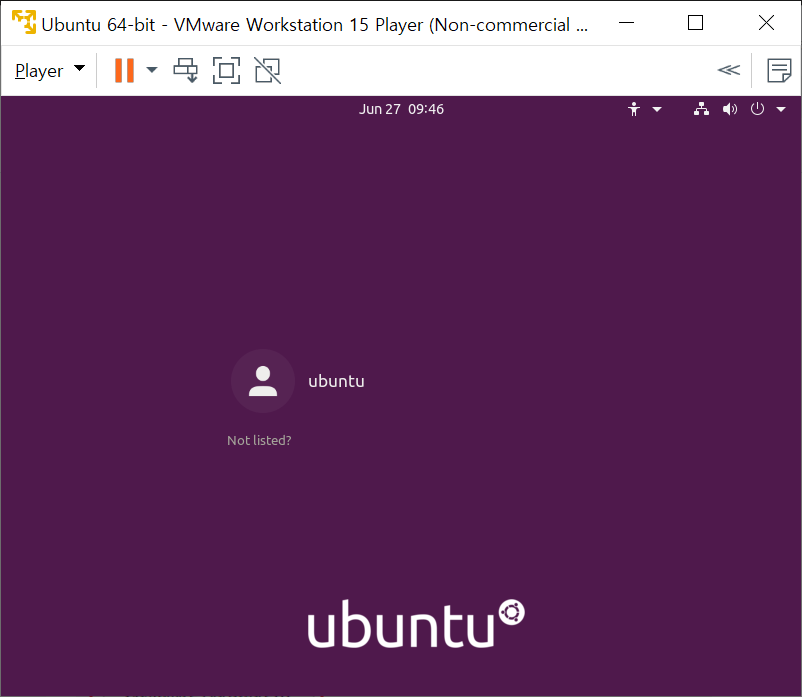Choose the ubuntu username to log in

(x=336, y=381)
